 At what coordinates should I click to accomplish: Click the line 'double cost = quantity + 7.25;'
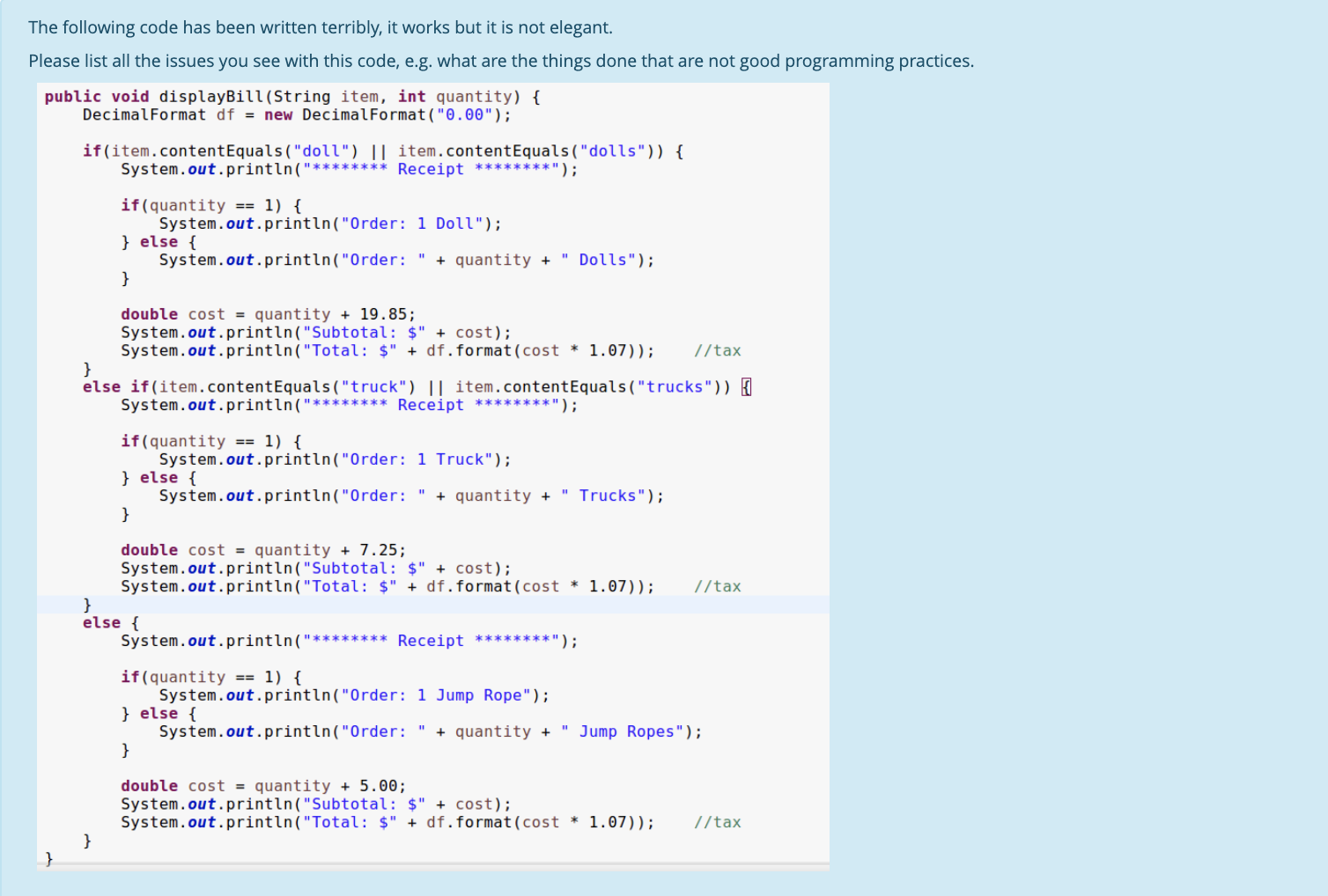click(x=263, y=550)
